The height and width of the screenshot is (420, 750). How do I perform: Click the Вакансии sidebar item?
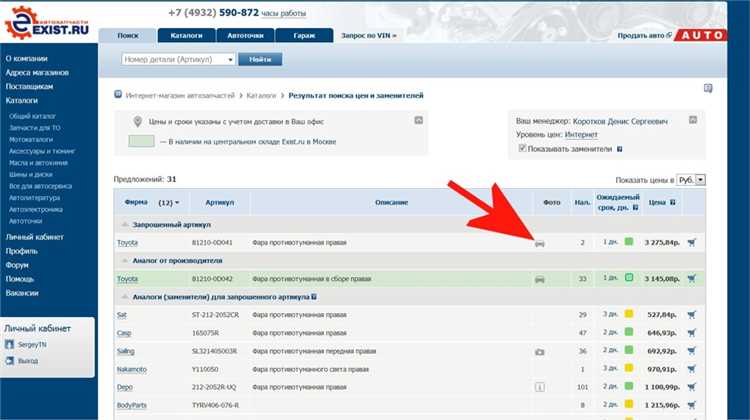click(22, 293)
